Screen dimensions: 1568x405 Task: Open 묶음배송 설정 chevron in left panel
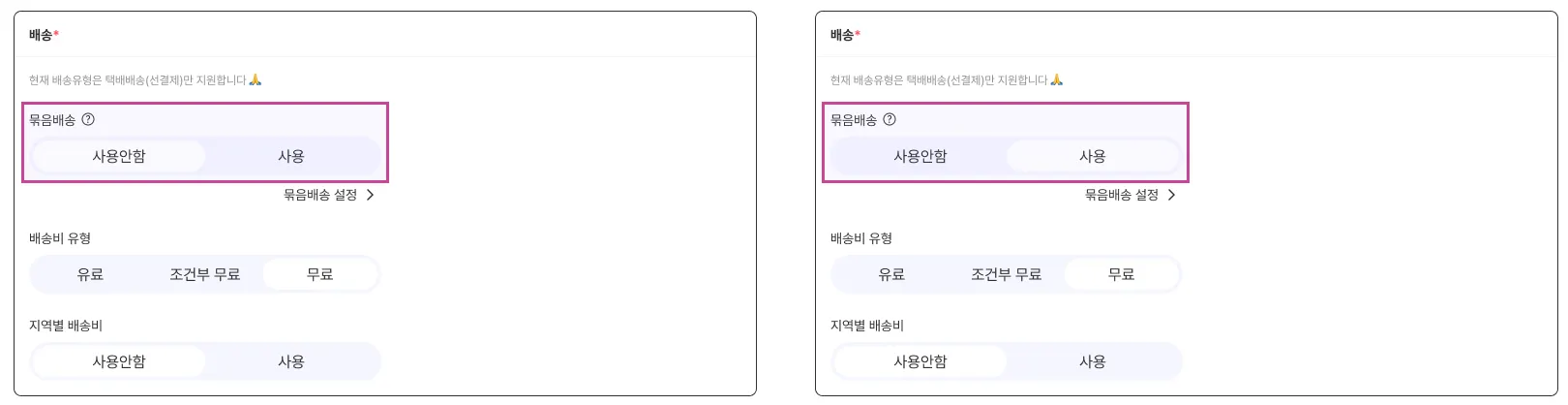click(371, 195)
